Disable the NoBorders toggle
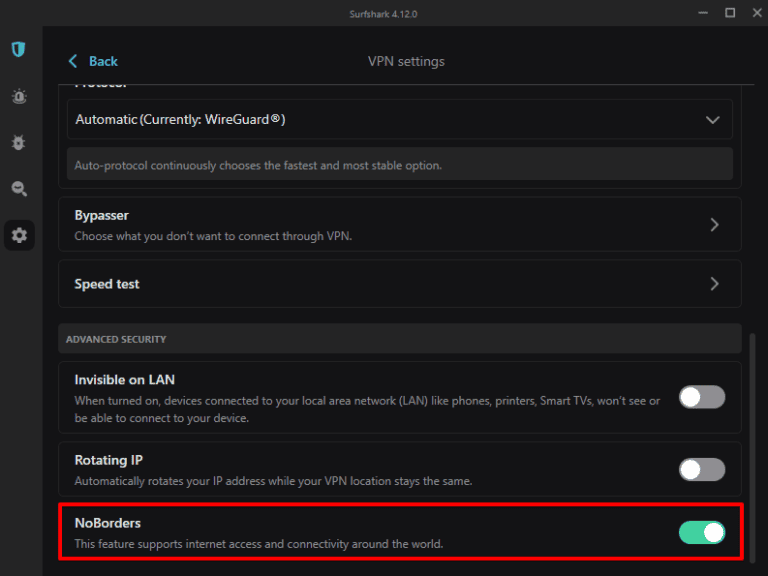Viewport: 768px width, 576px height. tap(702, 532)
